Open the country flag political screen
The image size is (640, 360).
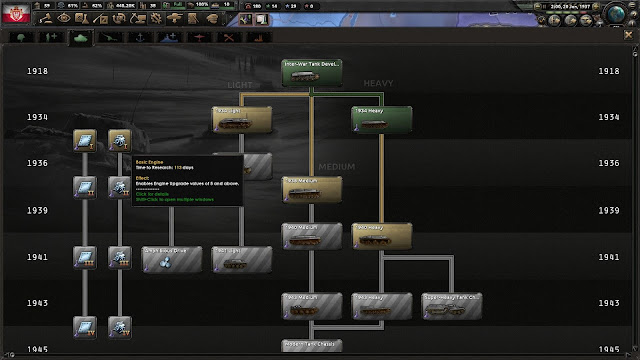[16, 13]
